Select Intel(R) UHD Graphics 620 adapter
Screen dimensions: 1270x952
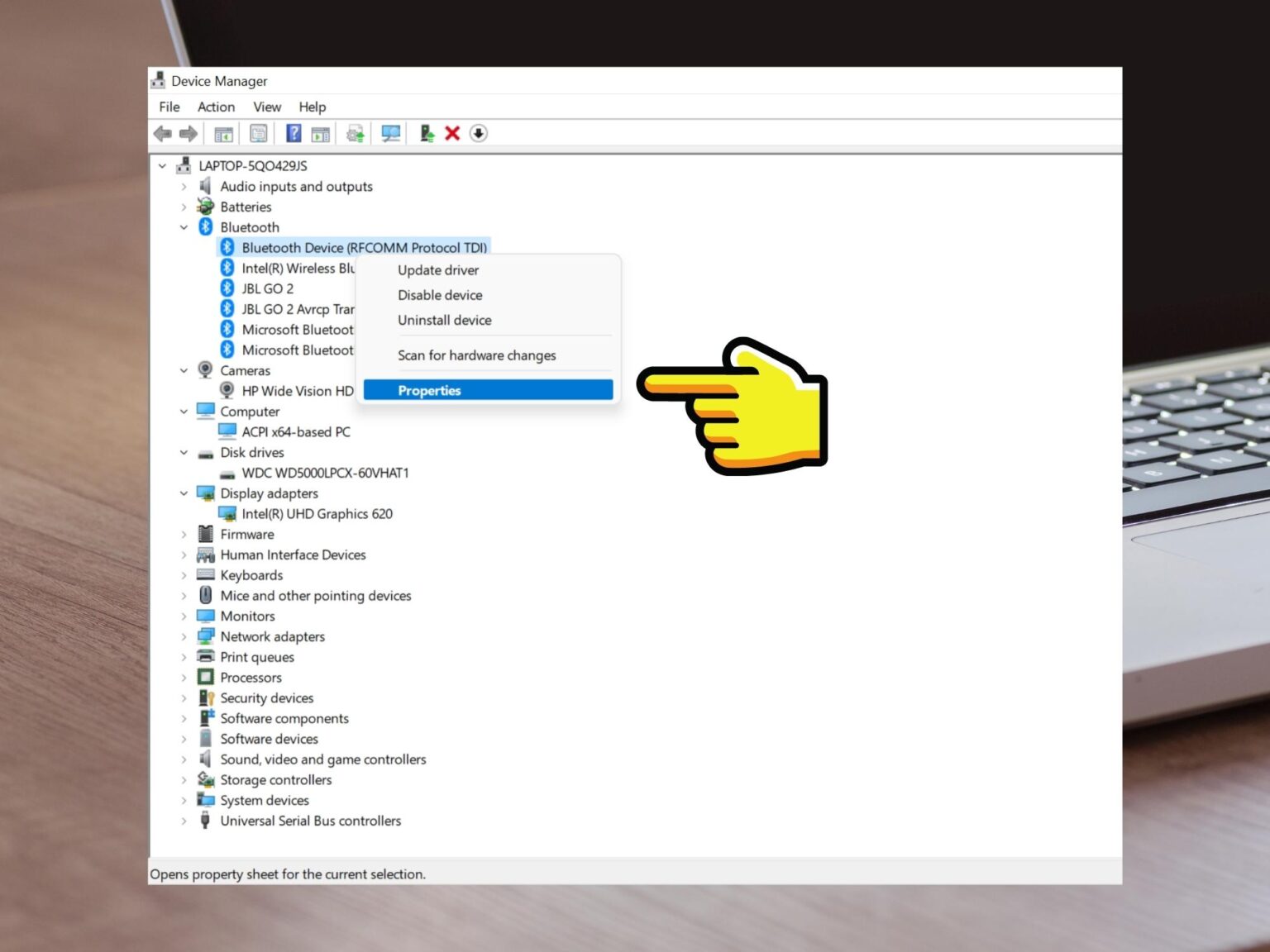317,513
